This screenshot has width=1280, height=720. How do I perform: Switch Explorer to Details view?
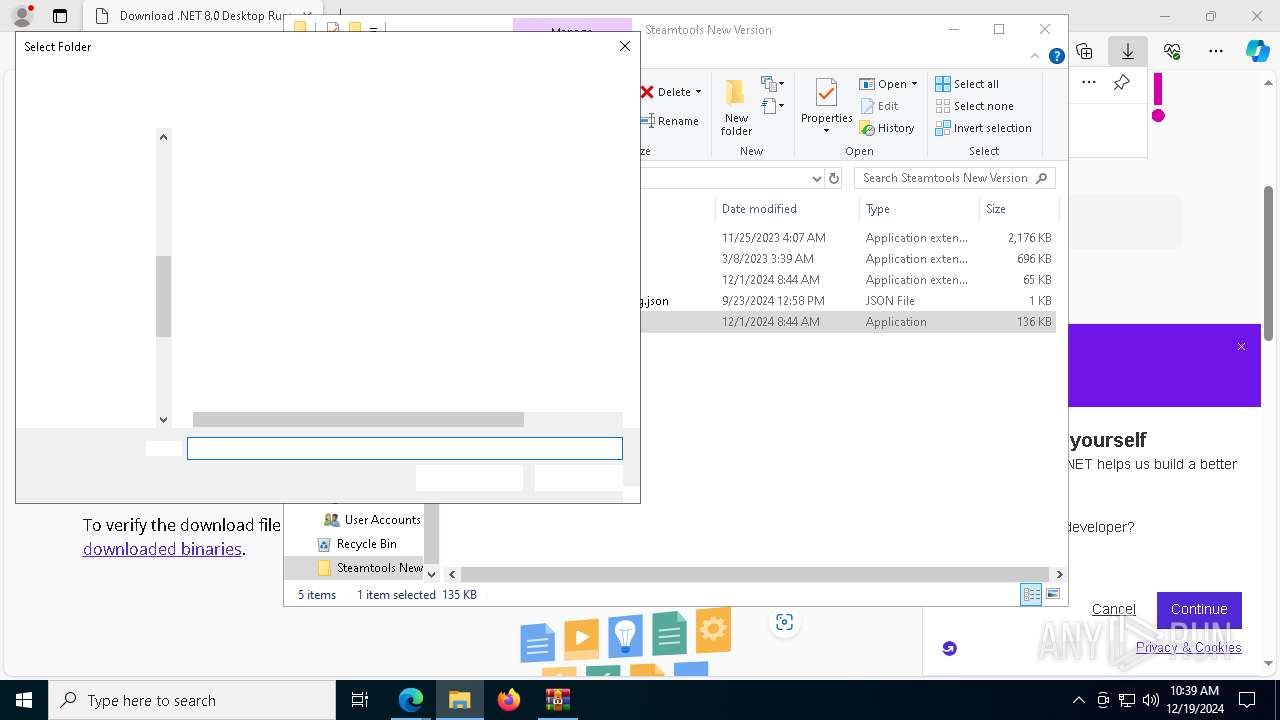click(1031, 594)
